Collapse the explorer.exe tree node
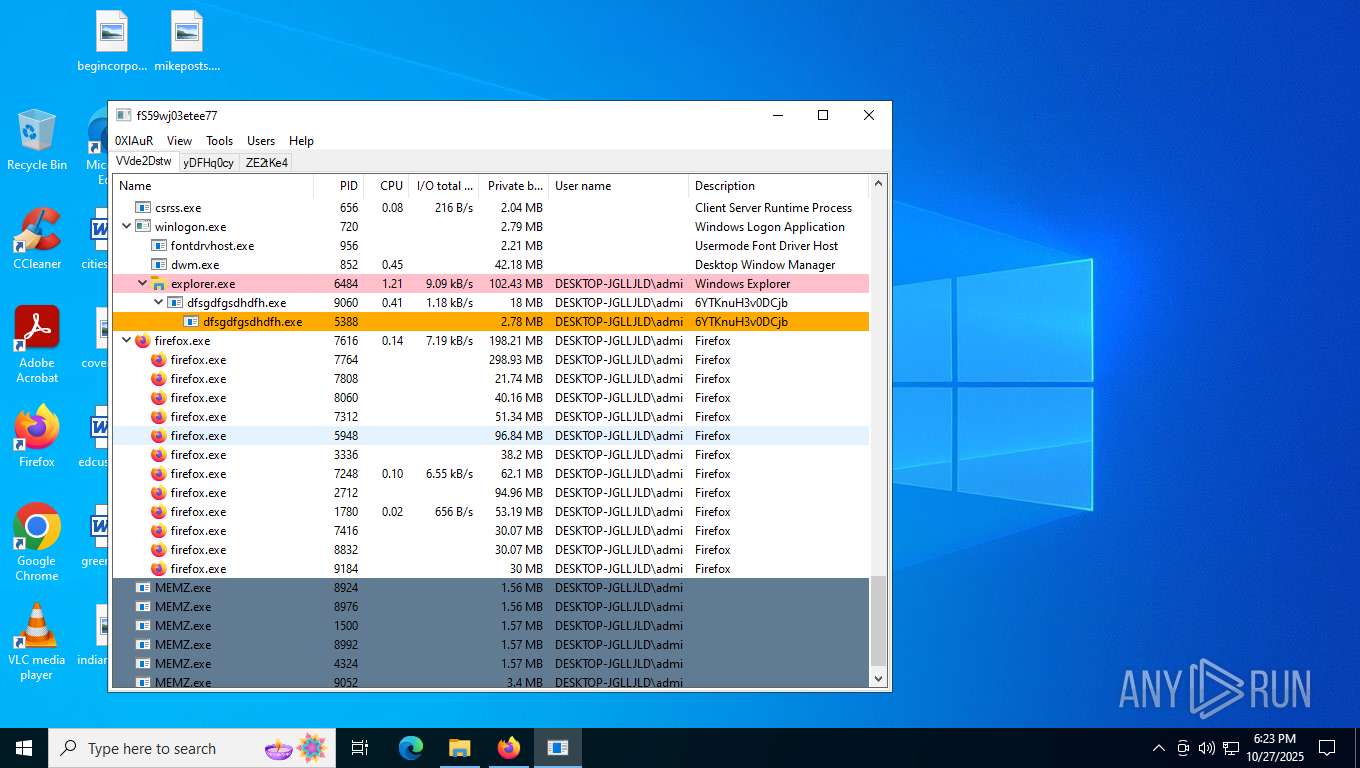 (142, 284)
